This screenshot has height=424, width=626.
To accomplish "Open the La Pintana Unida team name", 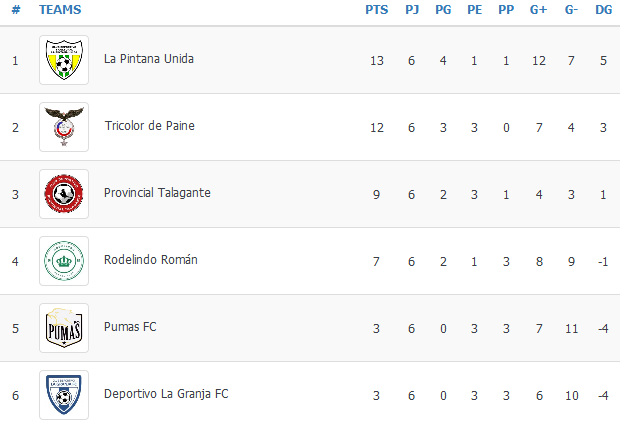I will (149, 59).
